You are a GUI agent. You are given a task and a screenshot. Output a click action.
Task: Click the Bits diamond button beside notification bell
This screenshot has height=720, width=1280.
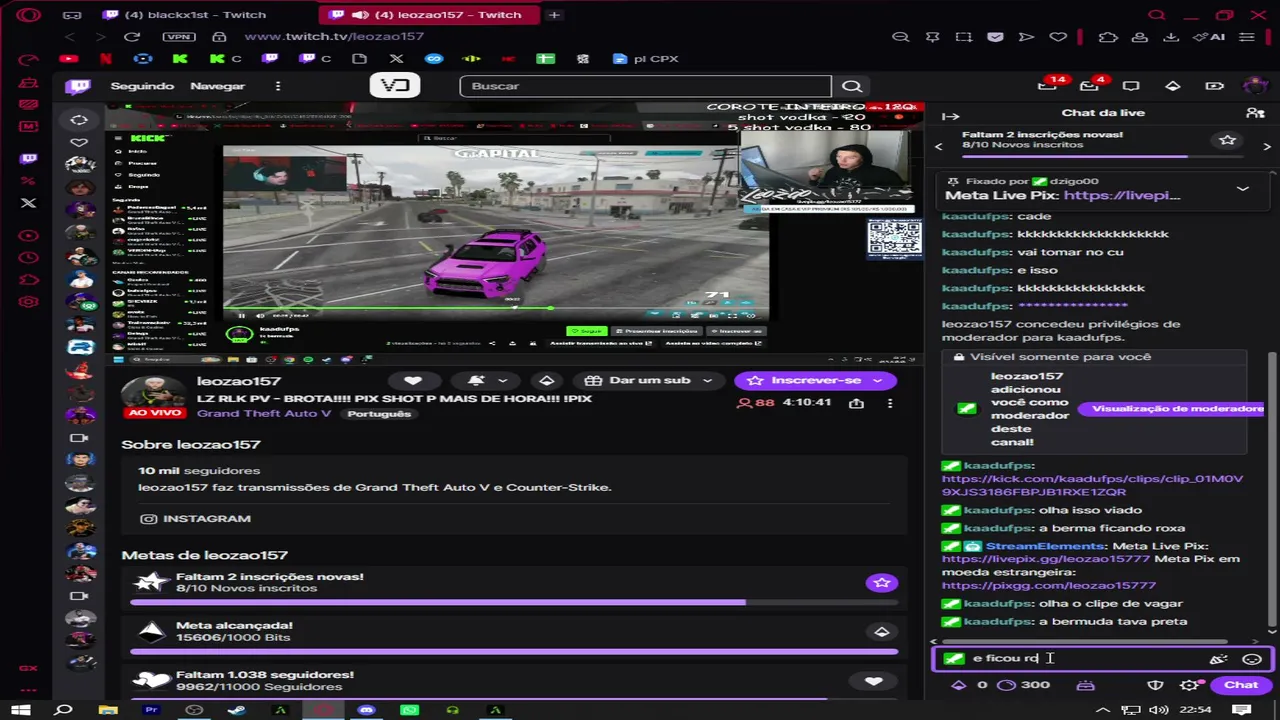[547, 381]
